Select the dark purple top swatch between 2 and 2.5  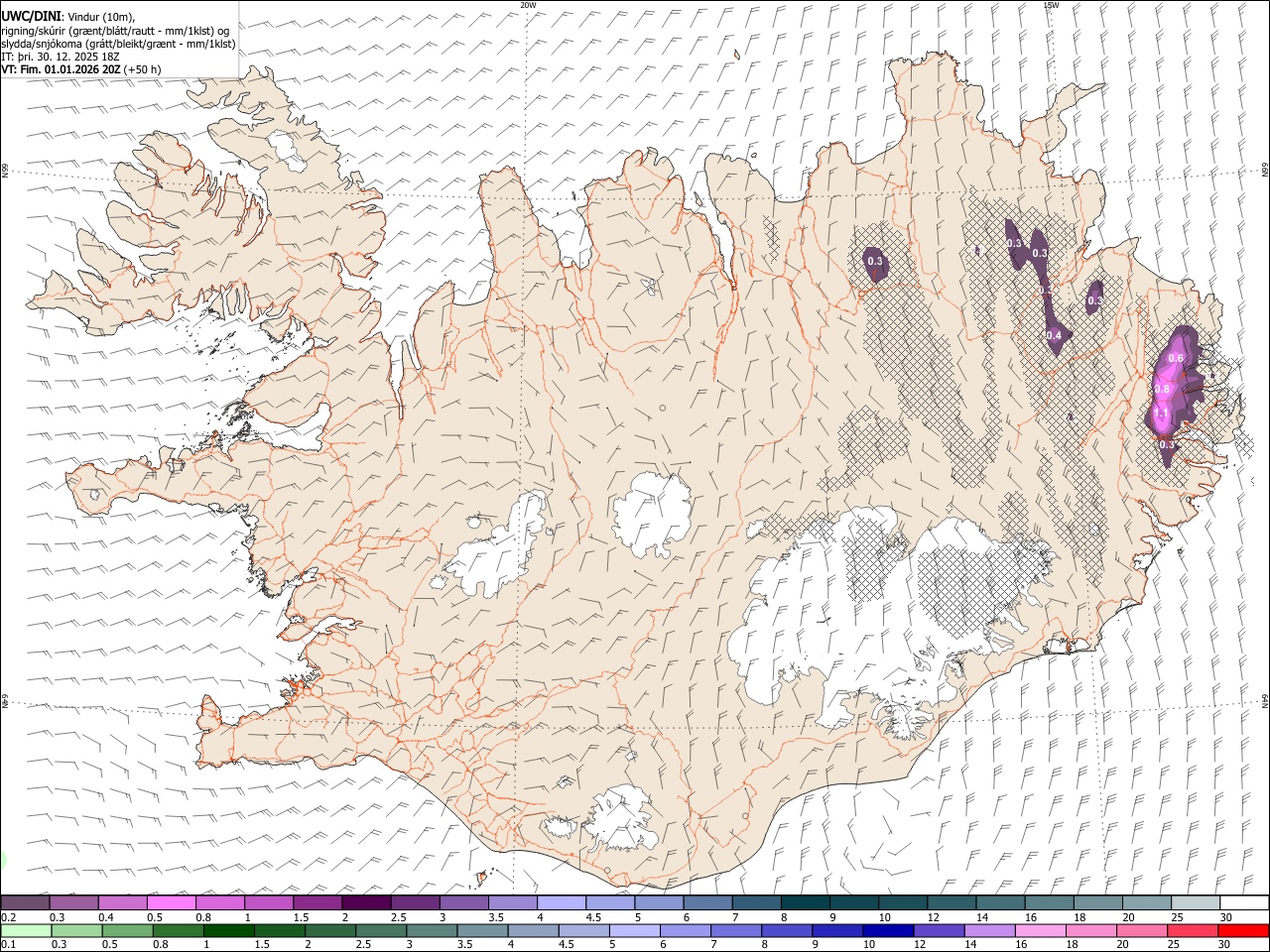tap(366, 903)
